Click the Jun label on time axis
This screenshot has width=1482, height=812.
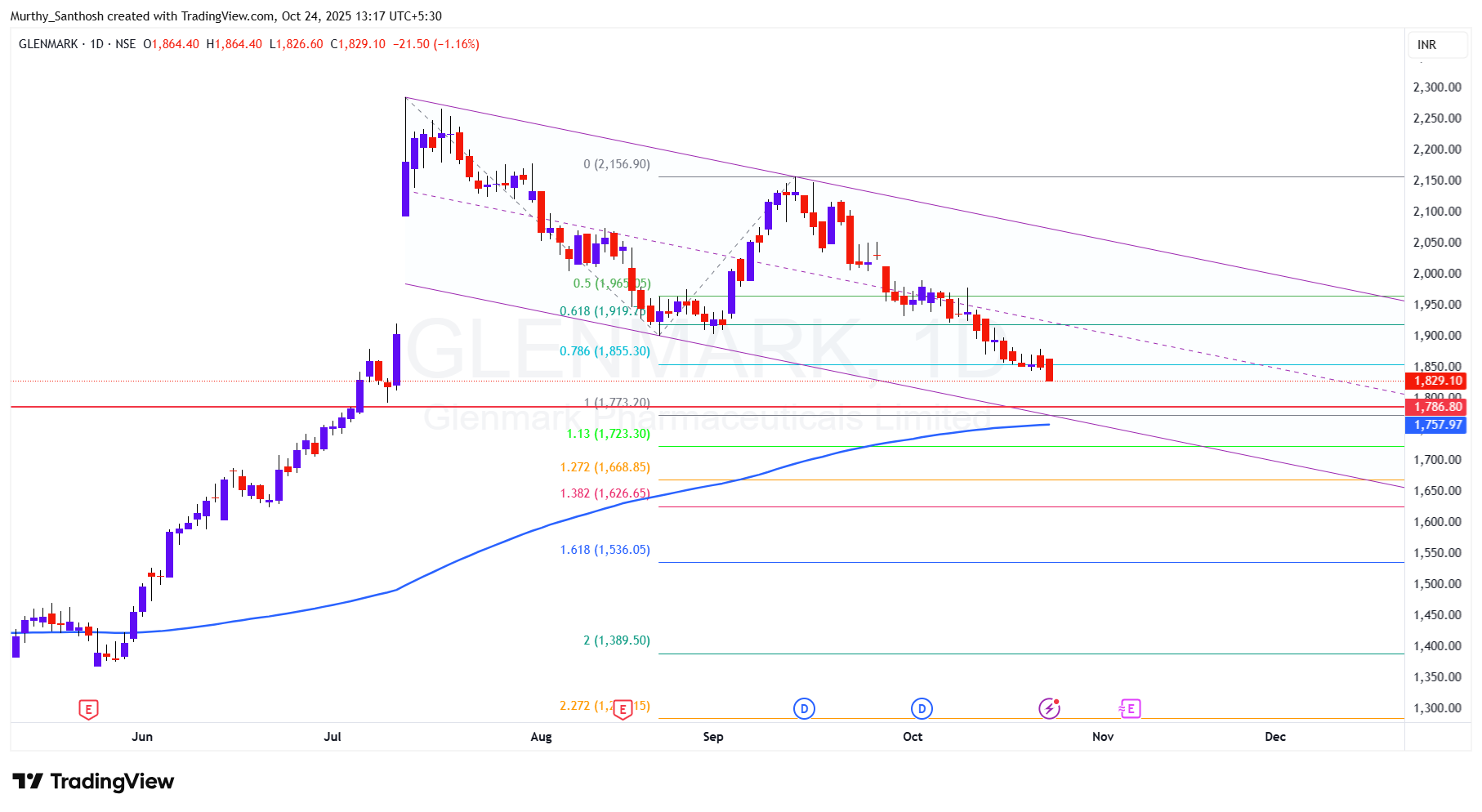142,737
